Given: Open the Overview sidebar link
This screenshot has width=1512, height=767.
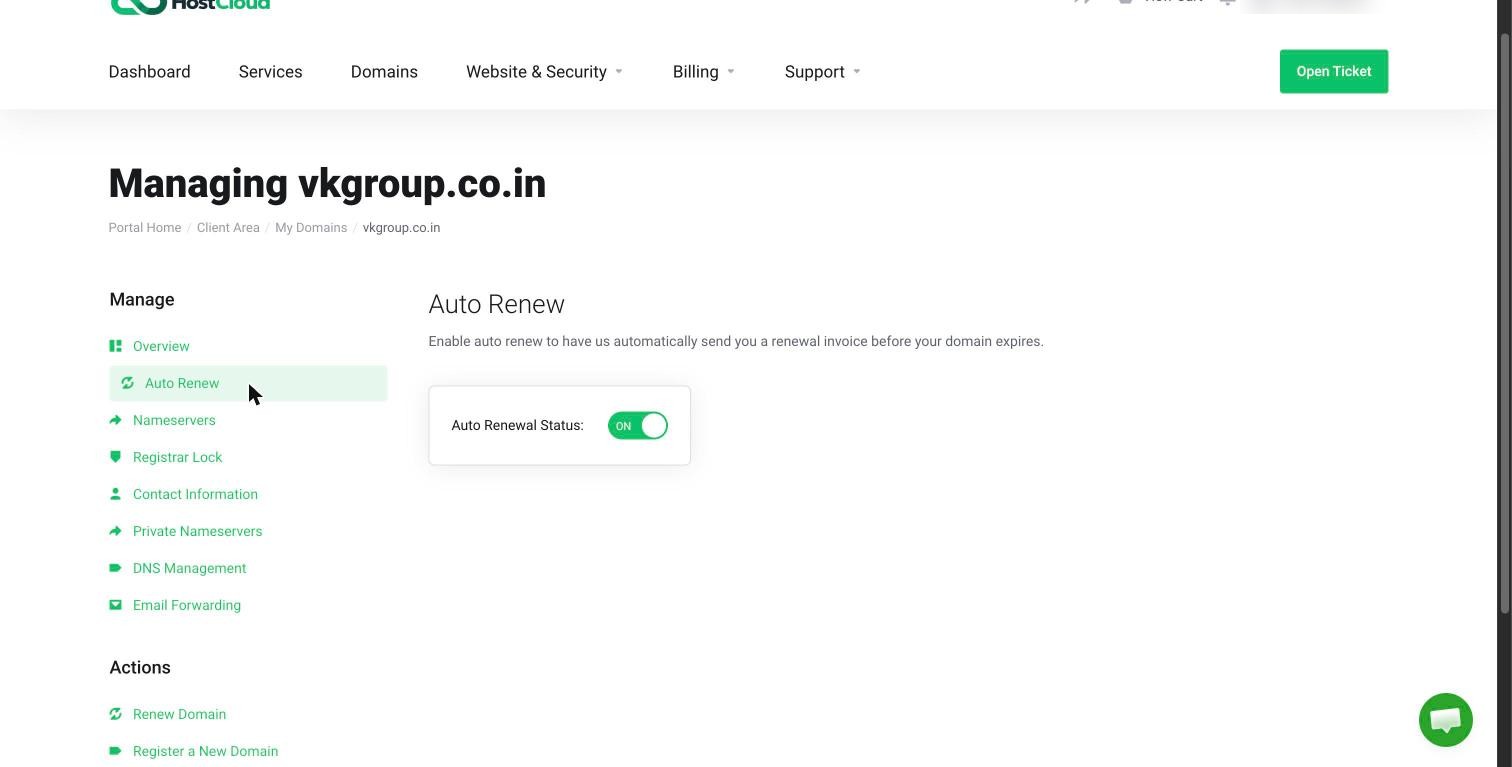Looking at the screenshot, I should point(161,346).
